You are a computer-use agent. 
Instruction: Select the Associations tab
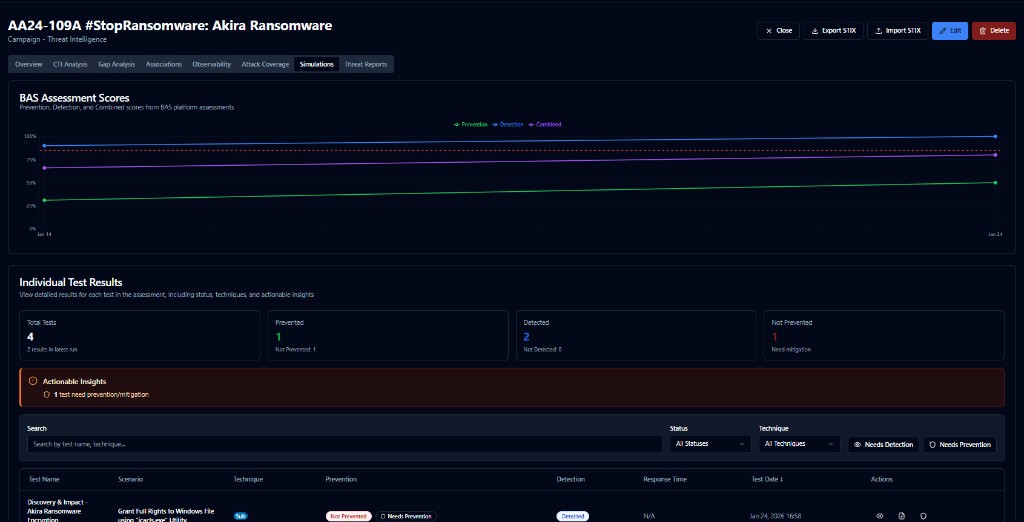point(164,64)
